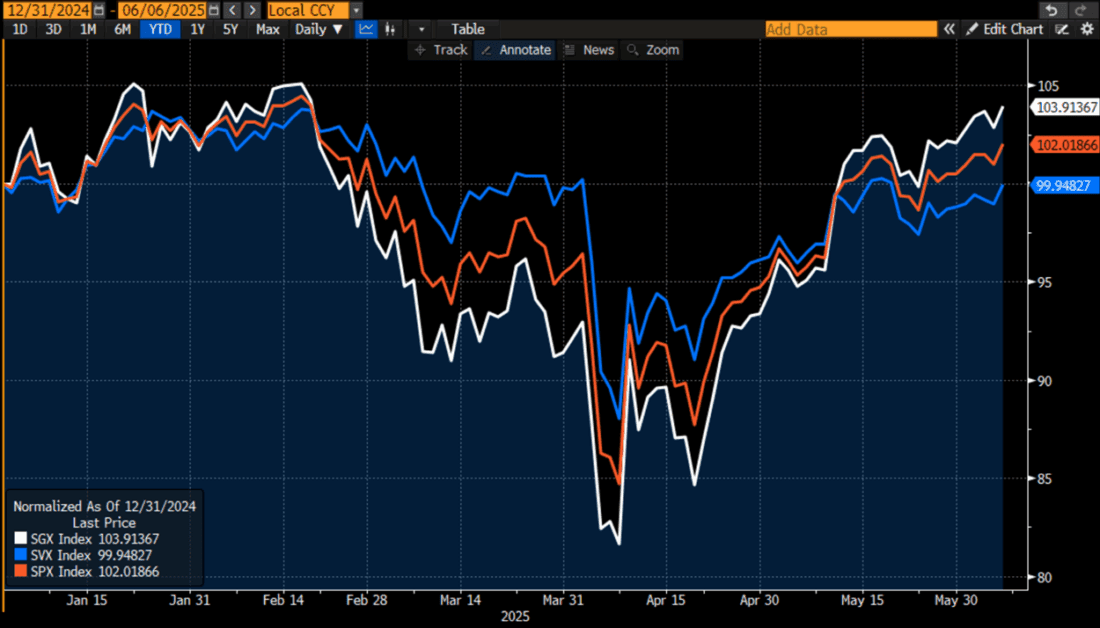Open the Table view

[x=467, y=29]
